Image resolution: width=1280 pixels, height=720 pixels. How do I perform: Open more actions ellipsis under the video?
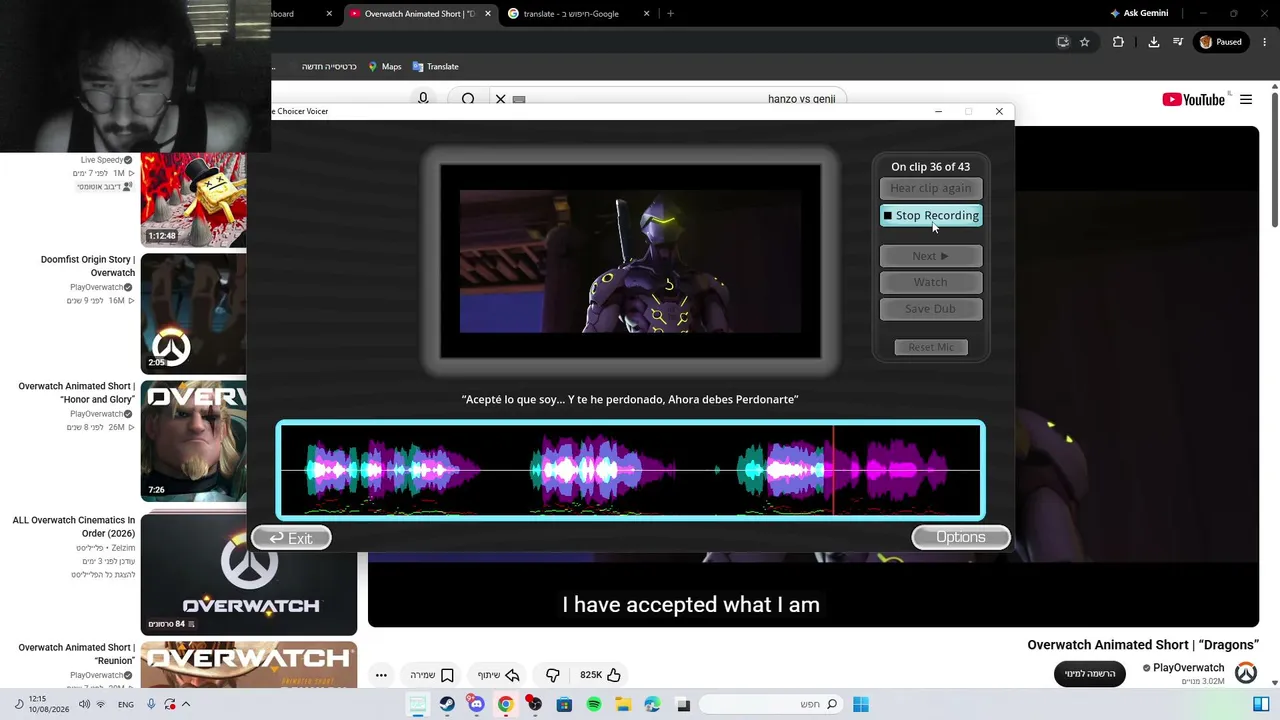(x=381, y=675)
